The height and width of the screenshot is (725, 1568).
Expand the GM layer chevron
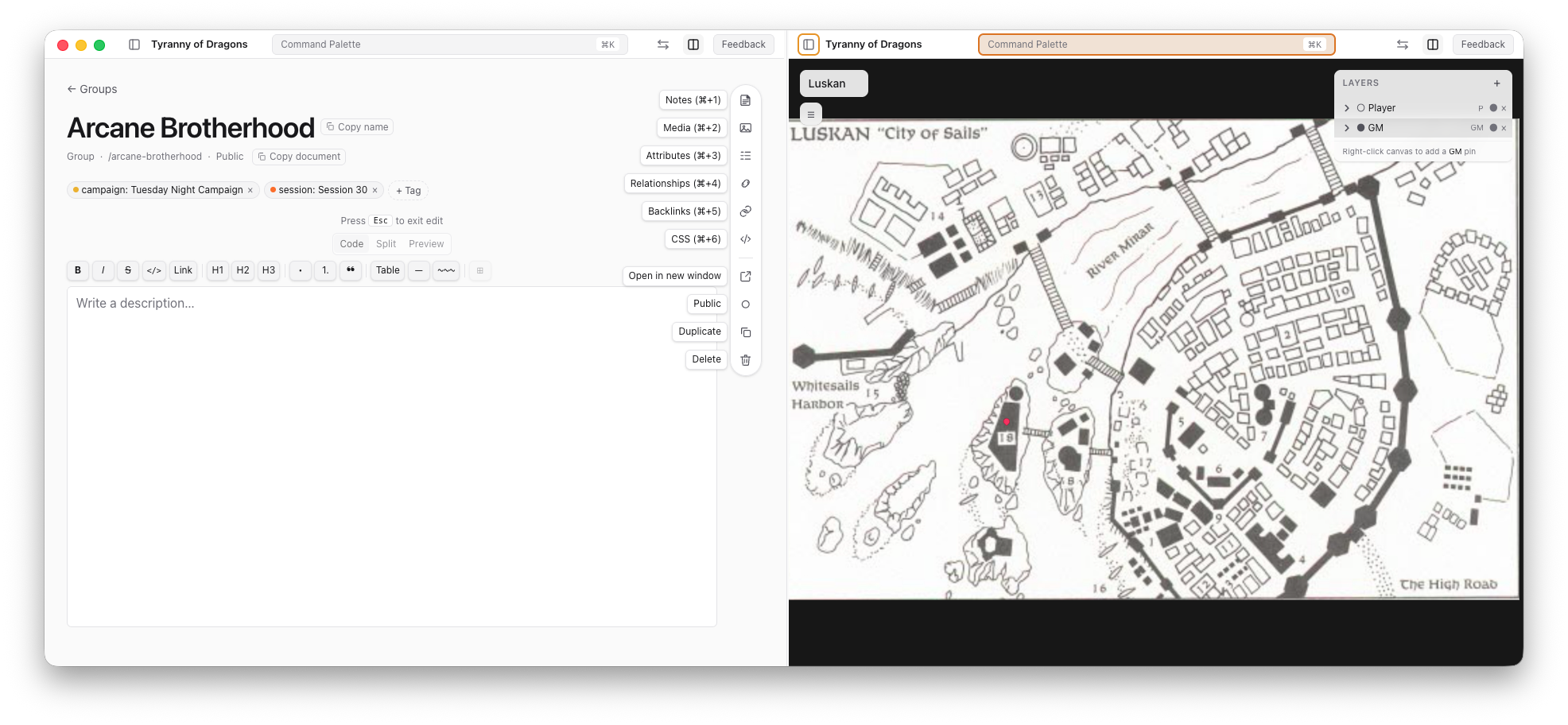[x=1347, y=128]
